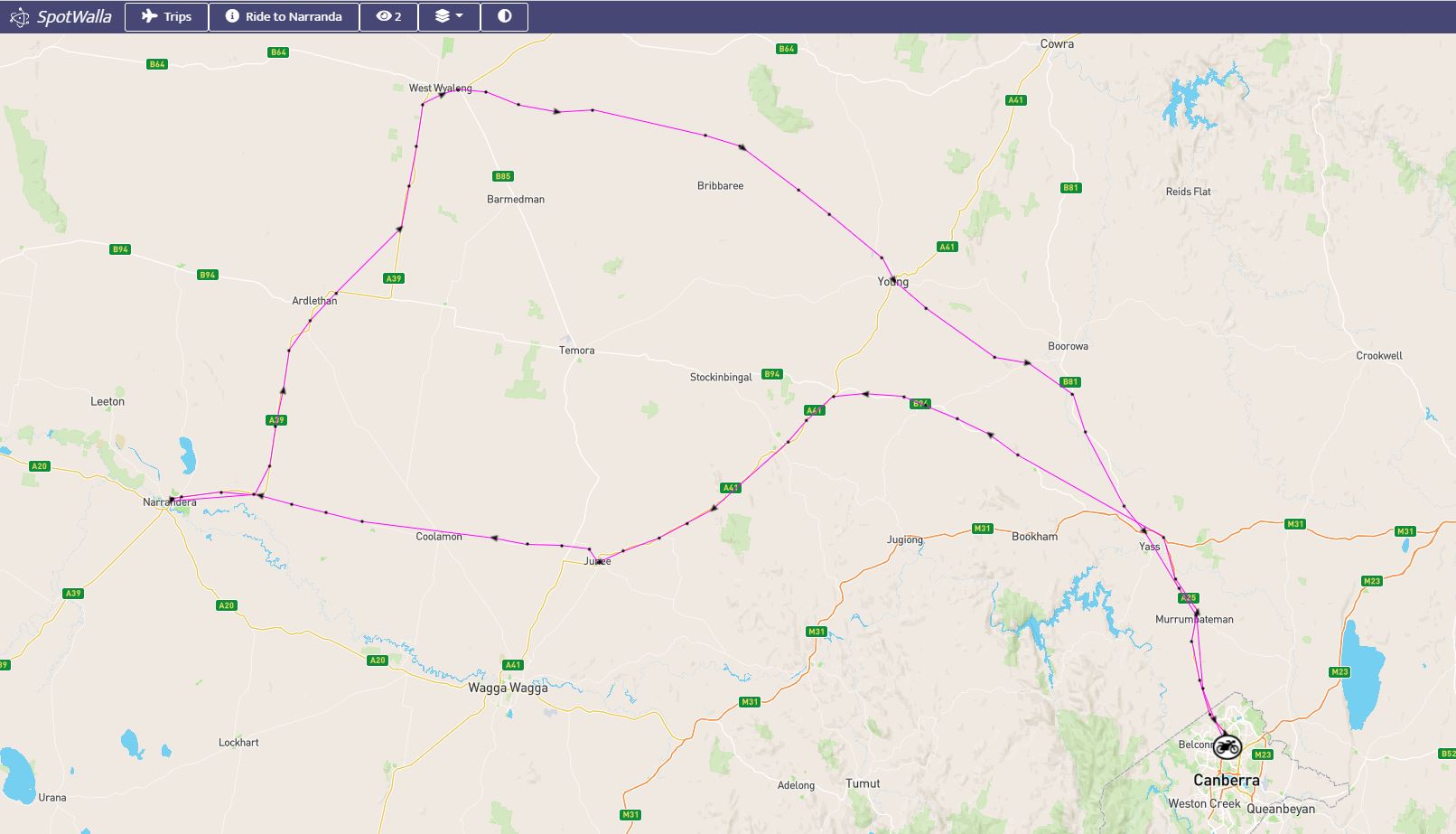1456x834 pixels.
Task: Expand the map layers dropdown
Action: (448, 16)
